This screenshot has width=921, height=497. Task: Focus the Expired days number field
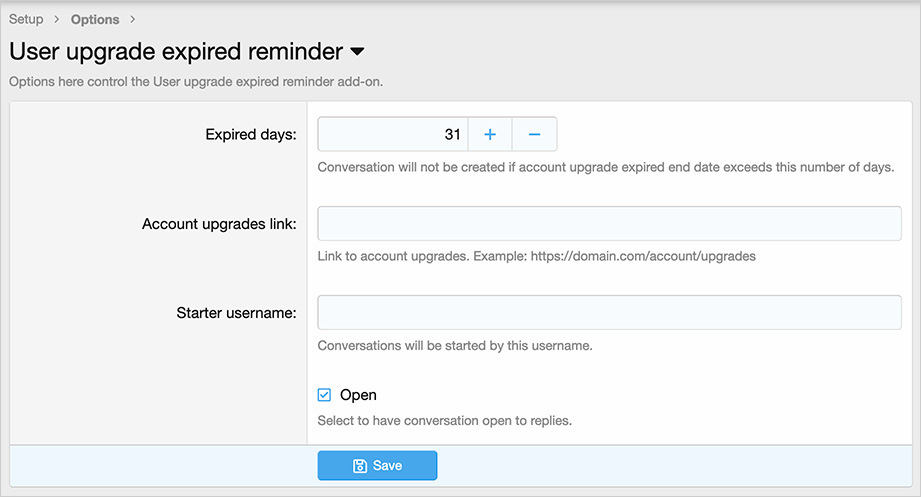coord(392,134)
